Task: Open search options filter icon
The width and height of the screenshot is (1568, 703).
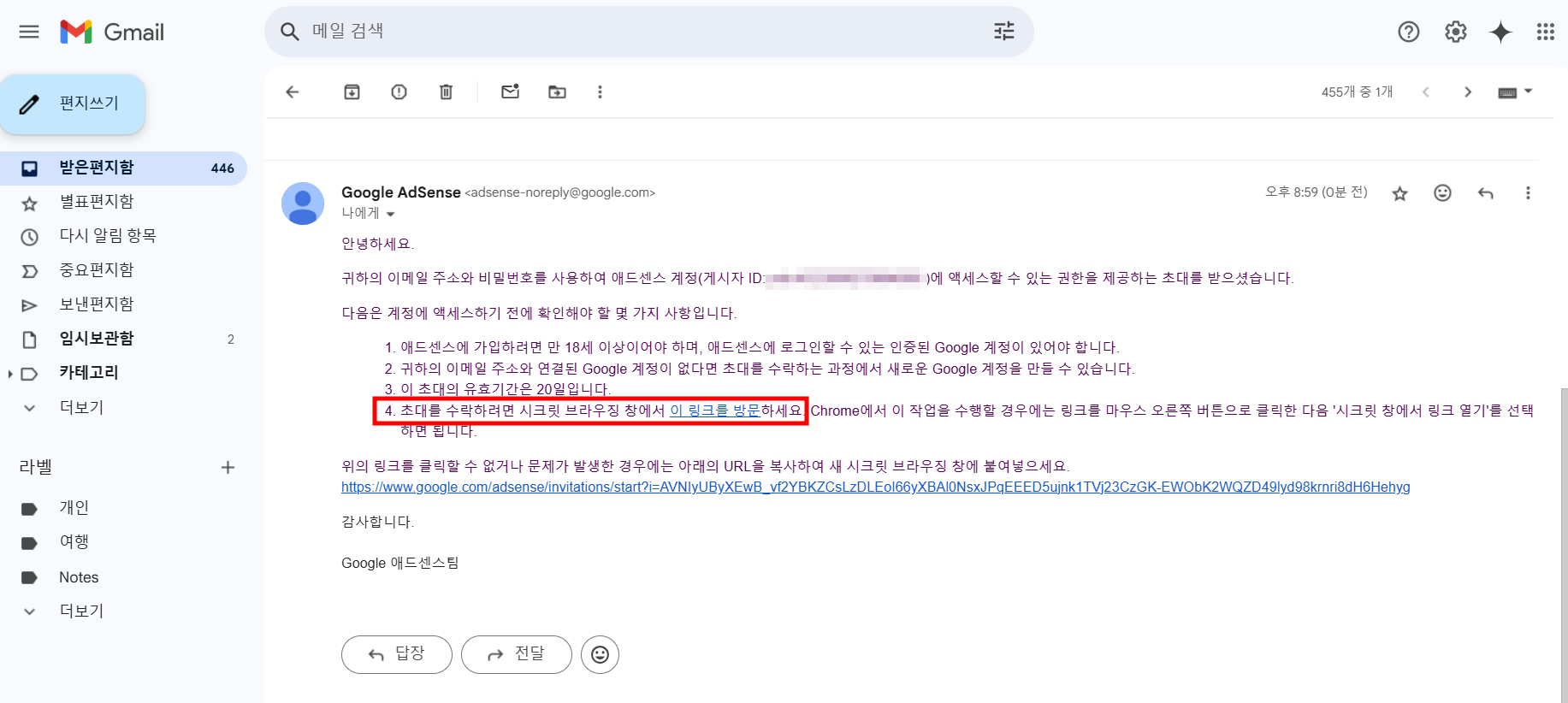Action: 1004,32
